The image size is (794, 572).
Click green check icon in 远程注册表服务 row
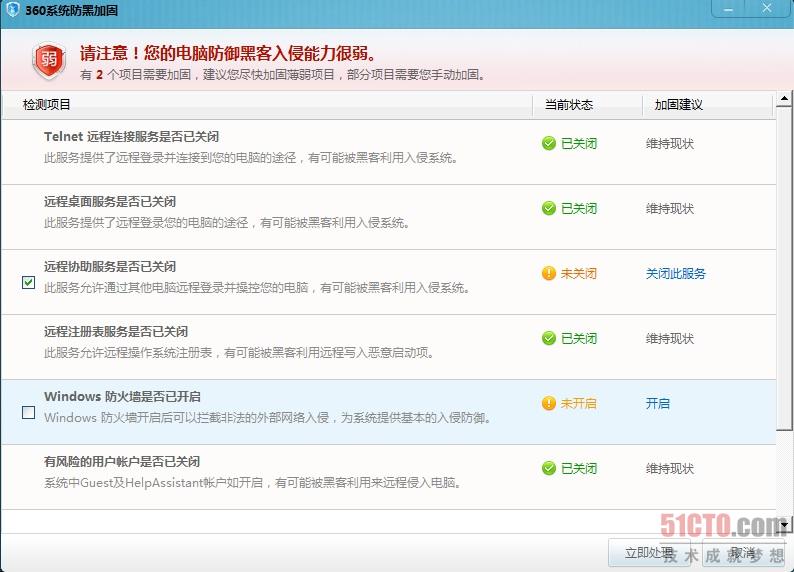point(549,338)
